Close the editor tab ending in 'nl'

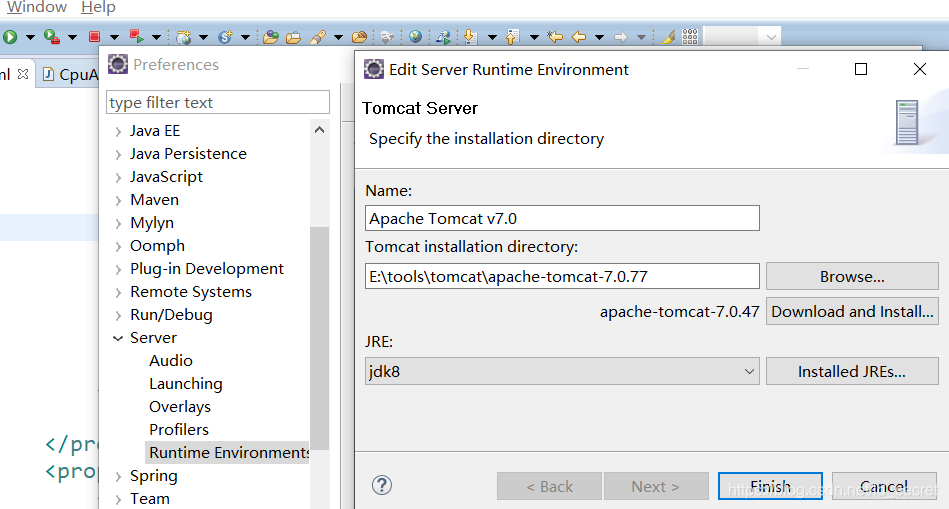[23, 74]
